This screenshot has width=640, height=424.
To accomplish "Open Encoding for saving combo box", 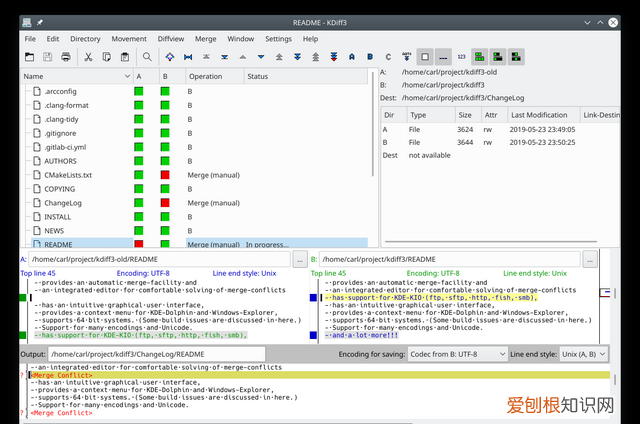I will pyautogui.click(x=458, y=354).
